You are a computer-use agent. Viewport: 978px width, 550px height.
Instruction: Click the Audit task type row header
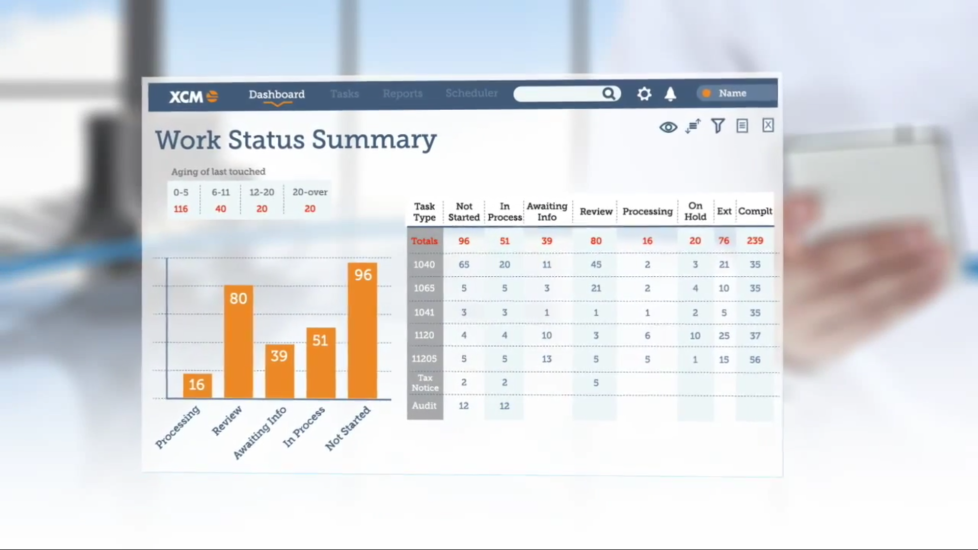pyautogui.click(x=424, y=406)
